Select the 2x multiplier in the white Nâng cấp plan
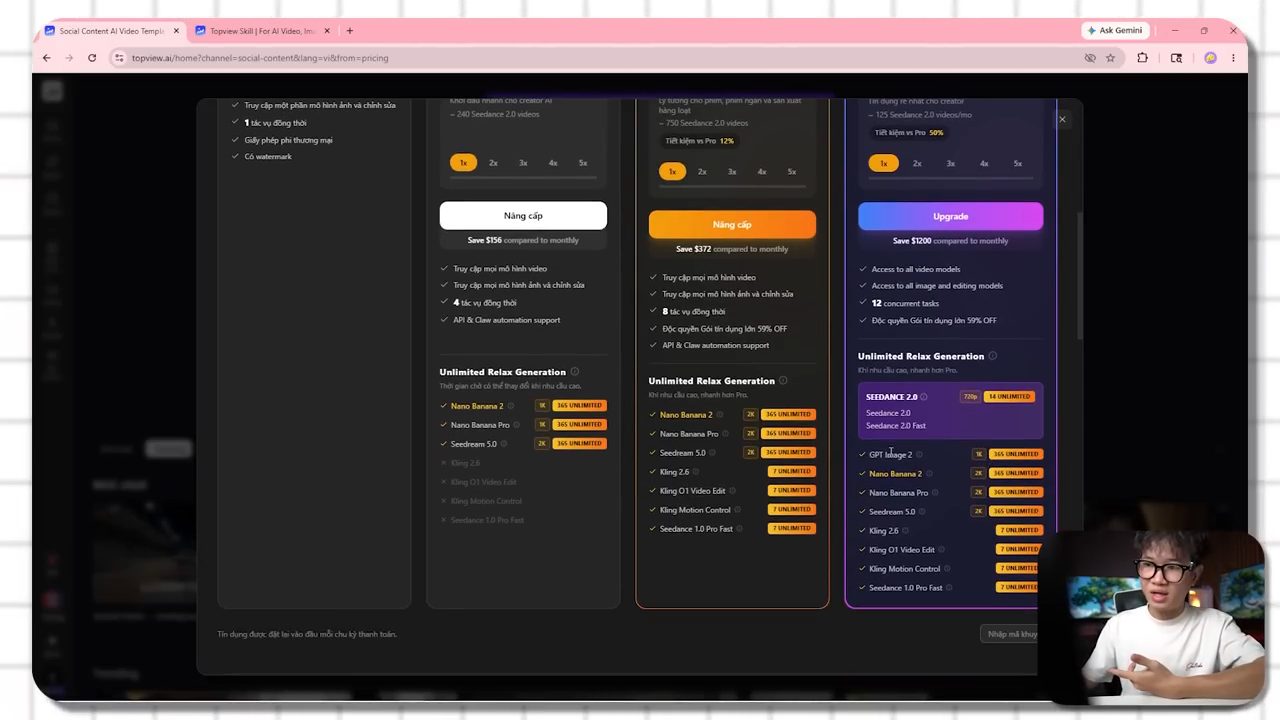This screenshot has width=1280, height=720. [493, 163]
